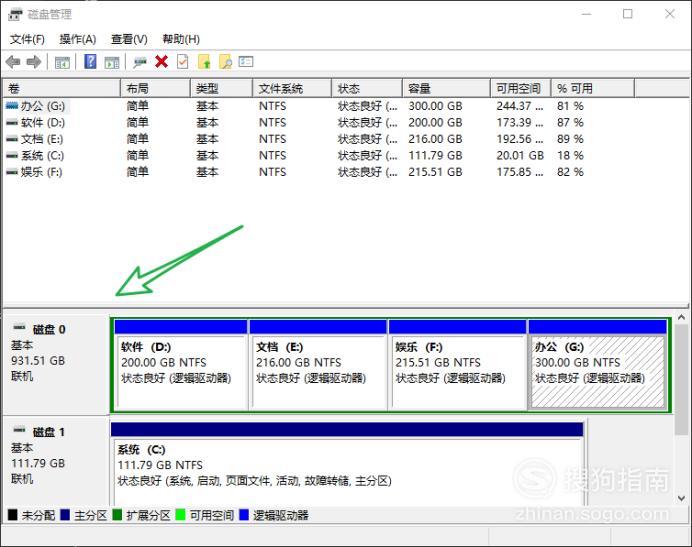Select 娱乐 (F:) partition block on disk 0
692x547 pixels.
[x=457, y=366]
